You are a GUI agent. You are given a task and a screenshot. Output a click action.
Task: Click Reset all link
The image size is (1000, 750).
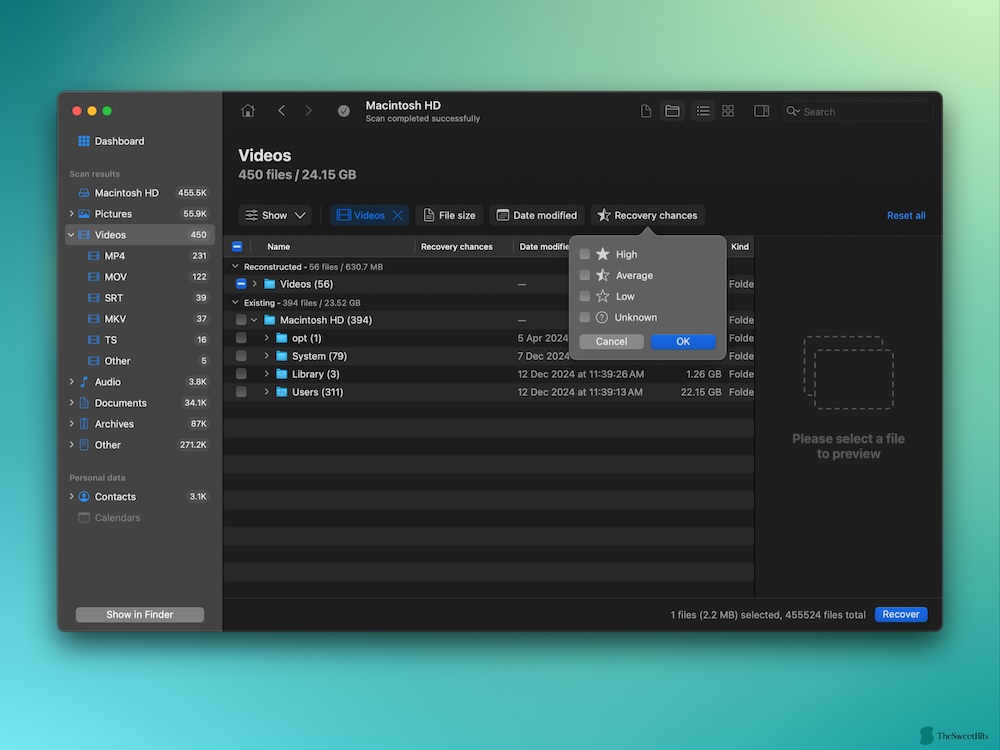(x=906, y=215)
